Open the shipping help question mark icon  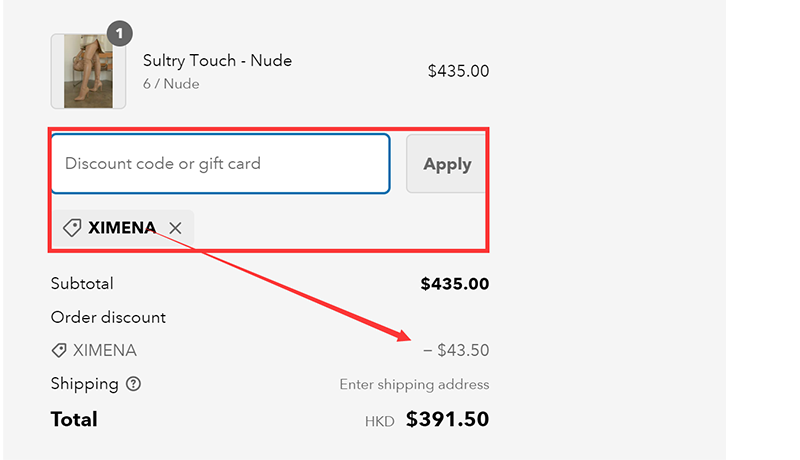(x=134, y=384)
